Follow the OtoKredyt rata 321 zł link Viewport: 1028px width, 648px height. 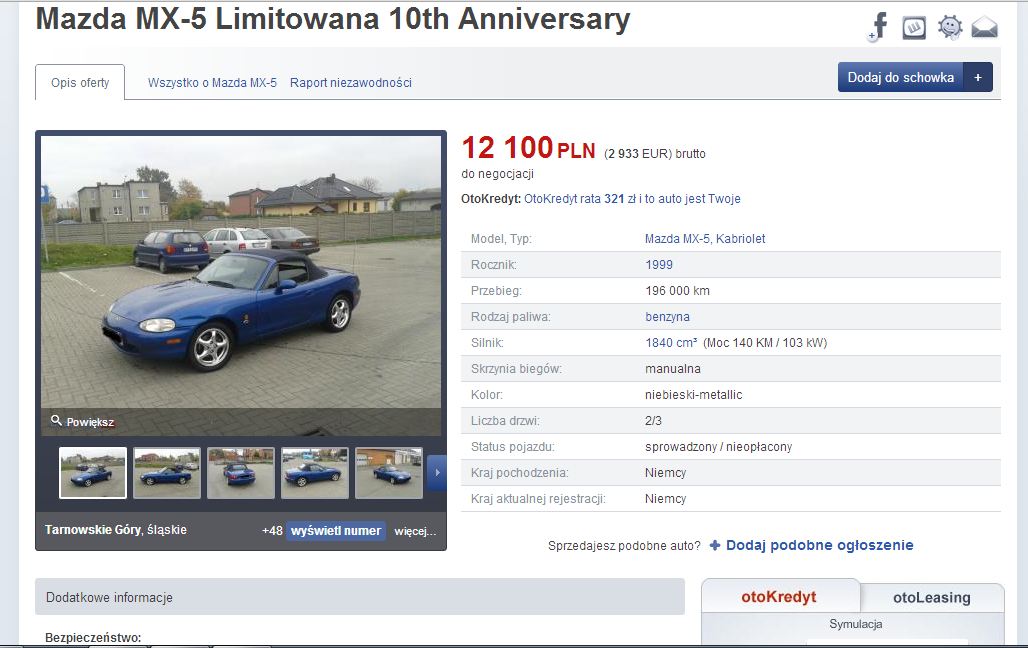click(x=632, y=199)
